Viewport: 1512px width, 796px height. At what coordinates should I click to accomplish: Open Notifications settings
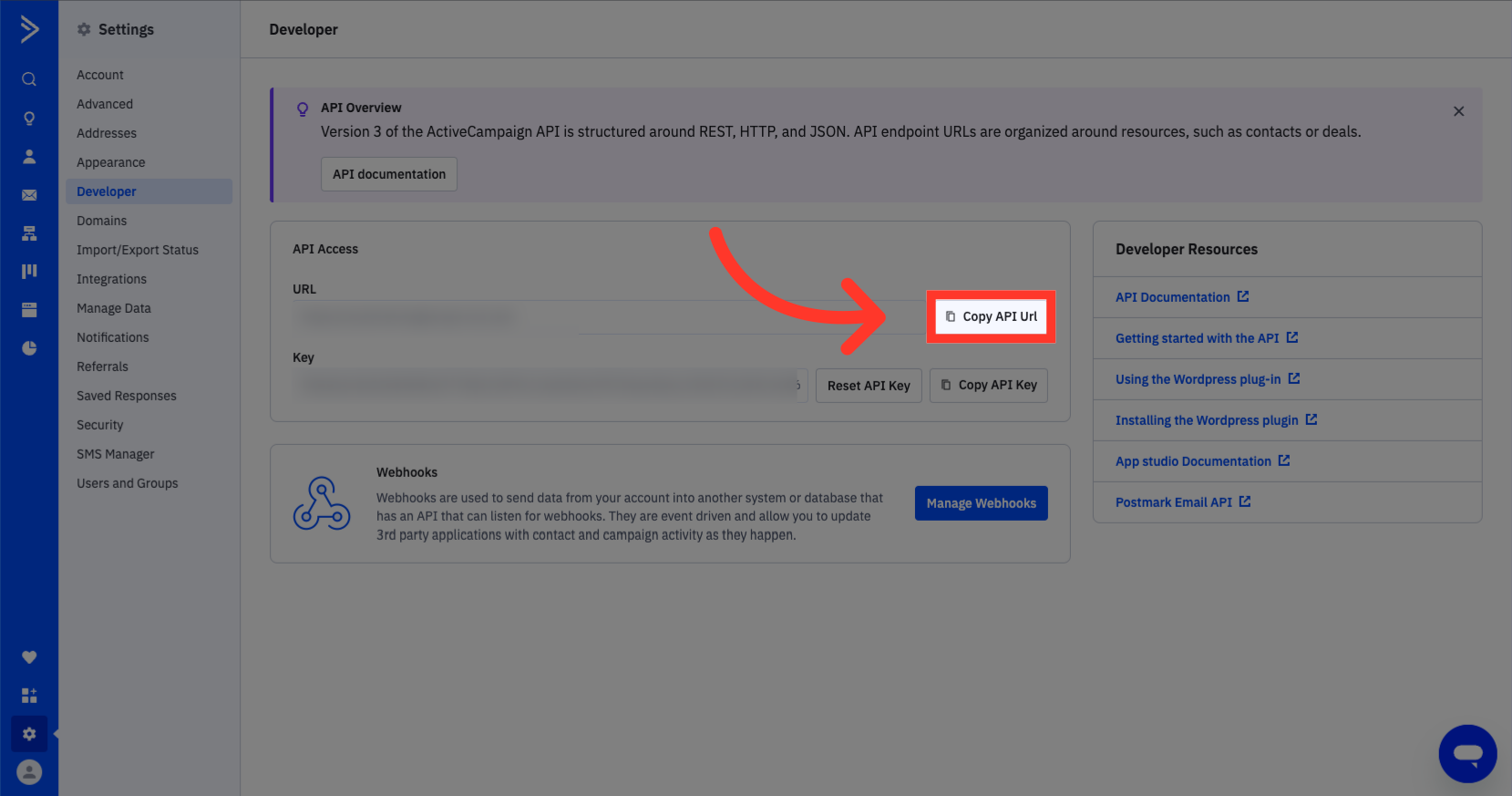[x=113, y=337]
